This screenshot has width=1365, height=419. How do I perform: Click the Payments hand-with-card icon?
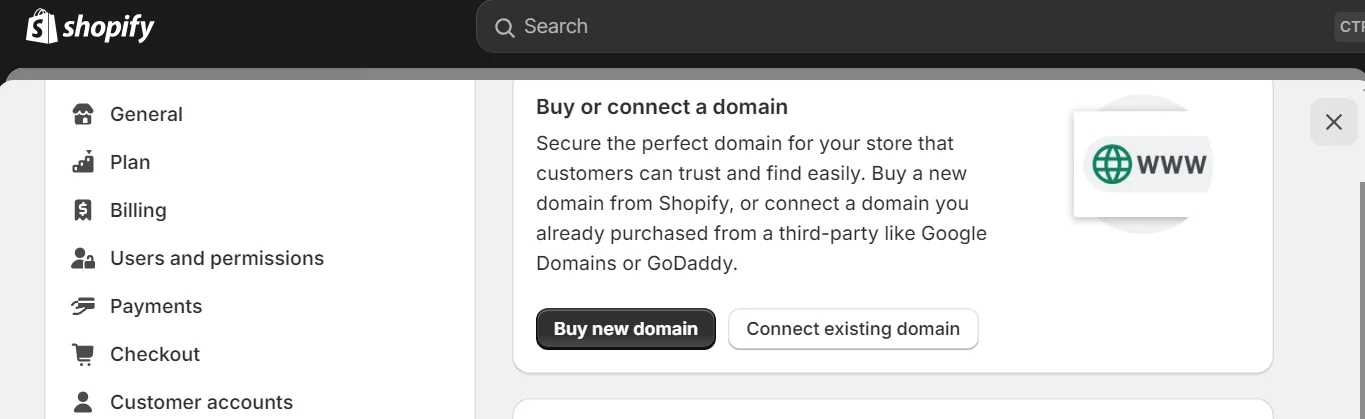pos(83,306)
